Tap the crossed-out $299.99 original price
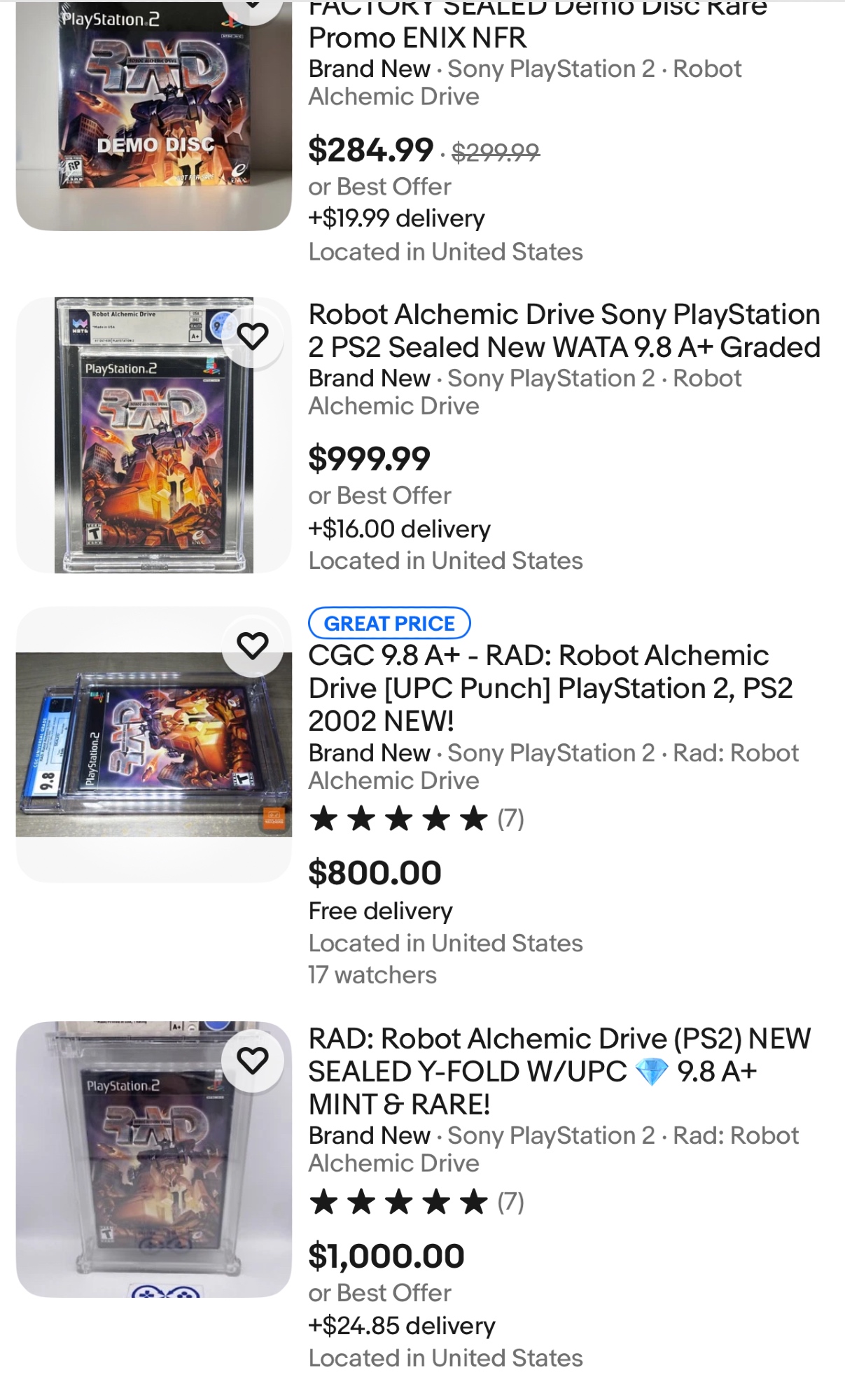Screen dimensions: 845x1400 click(x=496, y=152)
